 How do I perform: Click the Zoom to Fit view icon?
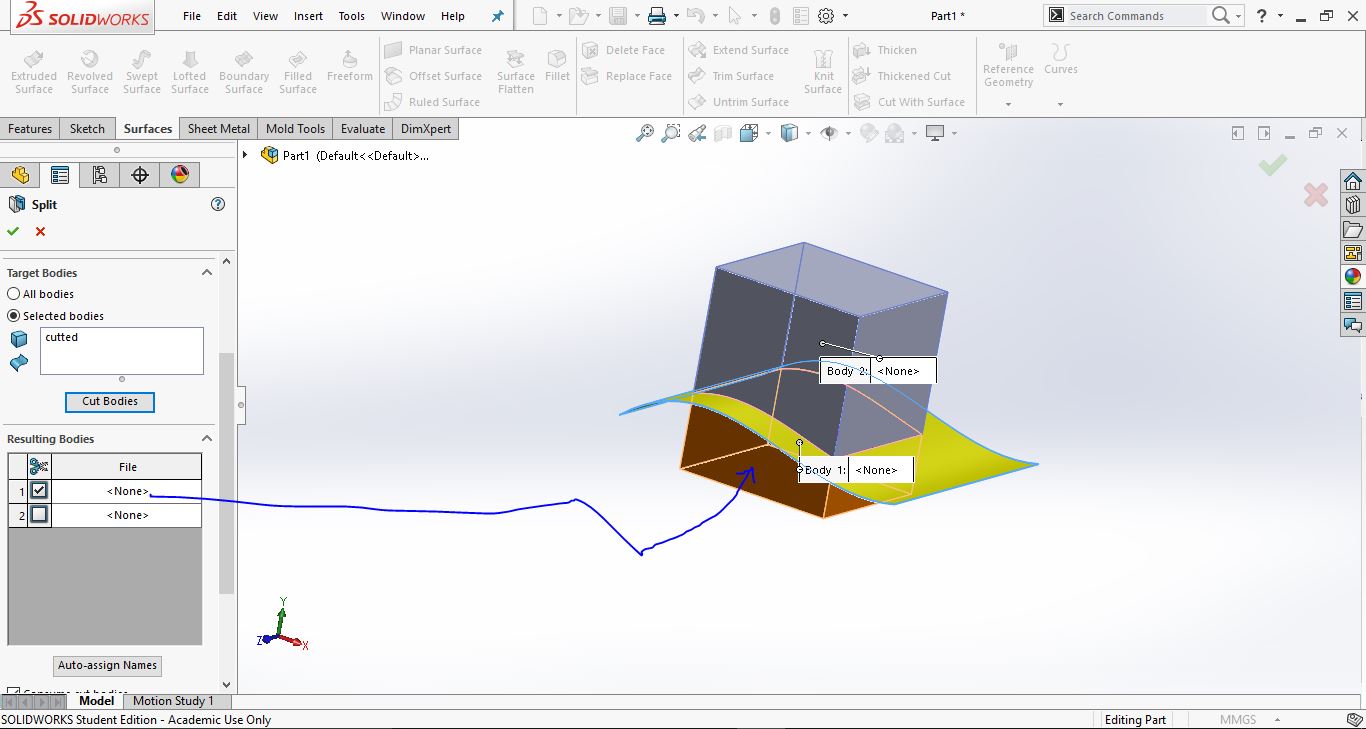(x=645, y=133)
